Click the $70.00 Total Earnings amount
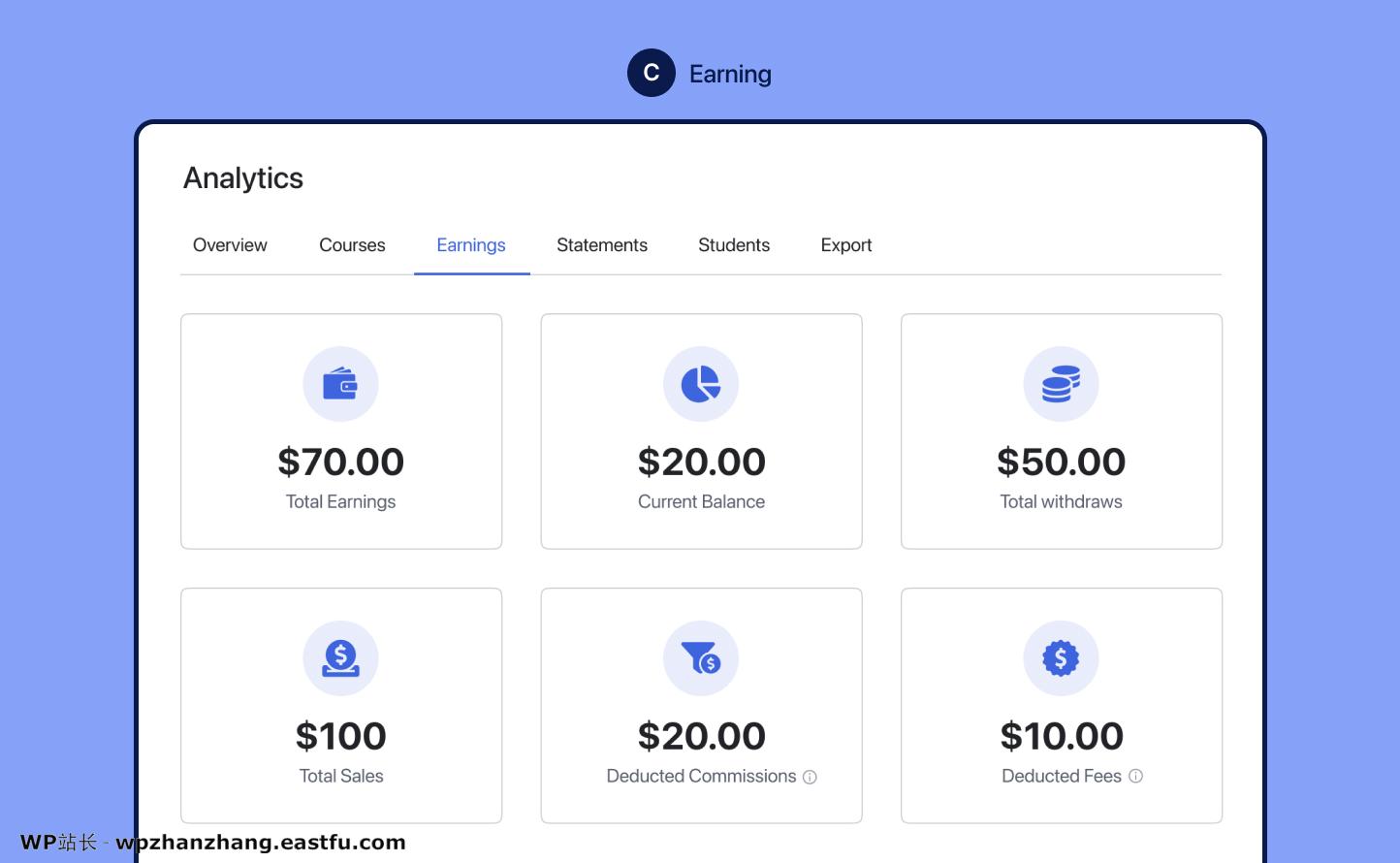This screenshot has width=1400, height=863. pos(340,462)
